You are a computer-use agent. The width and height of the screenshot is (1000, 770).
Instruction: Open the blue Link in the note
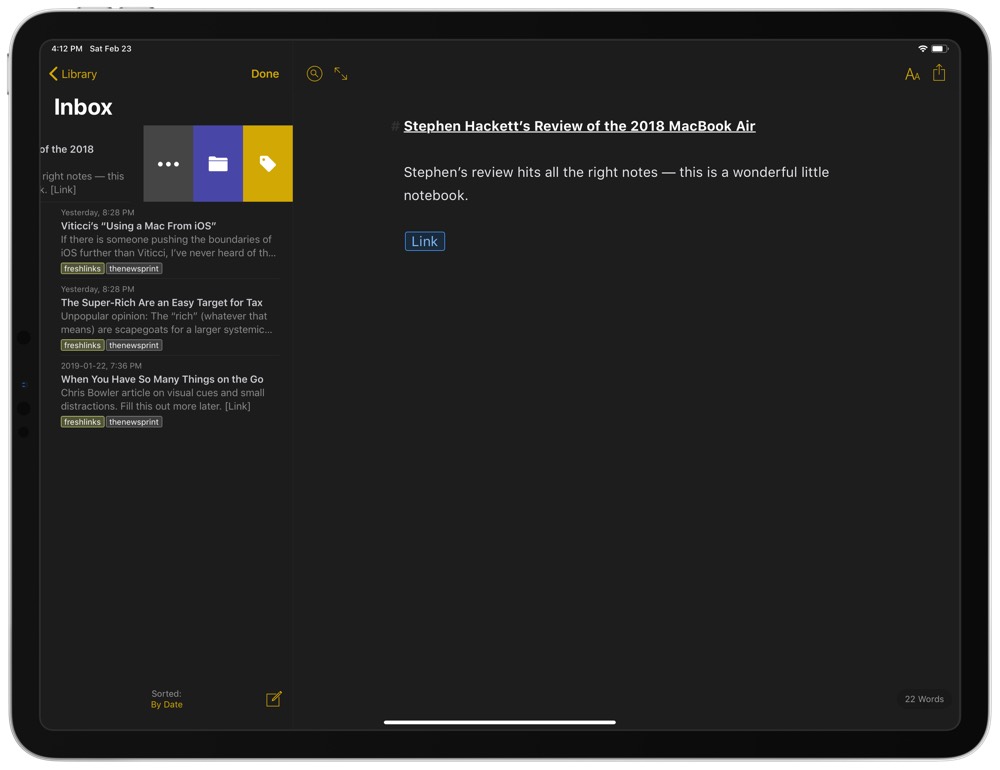pyautogui.click(x=425, y=241)
